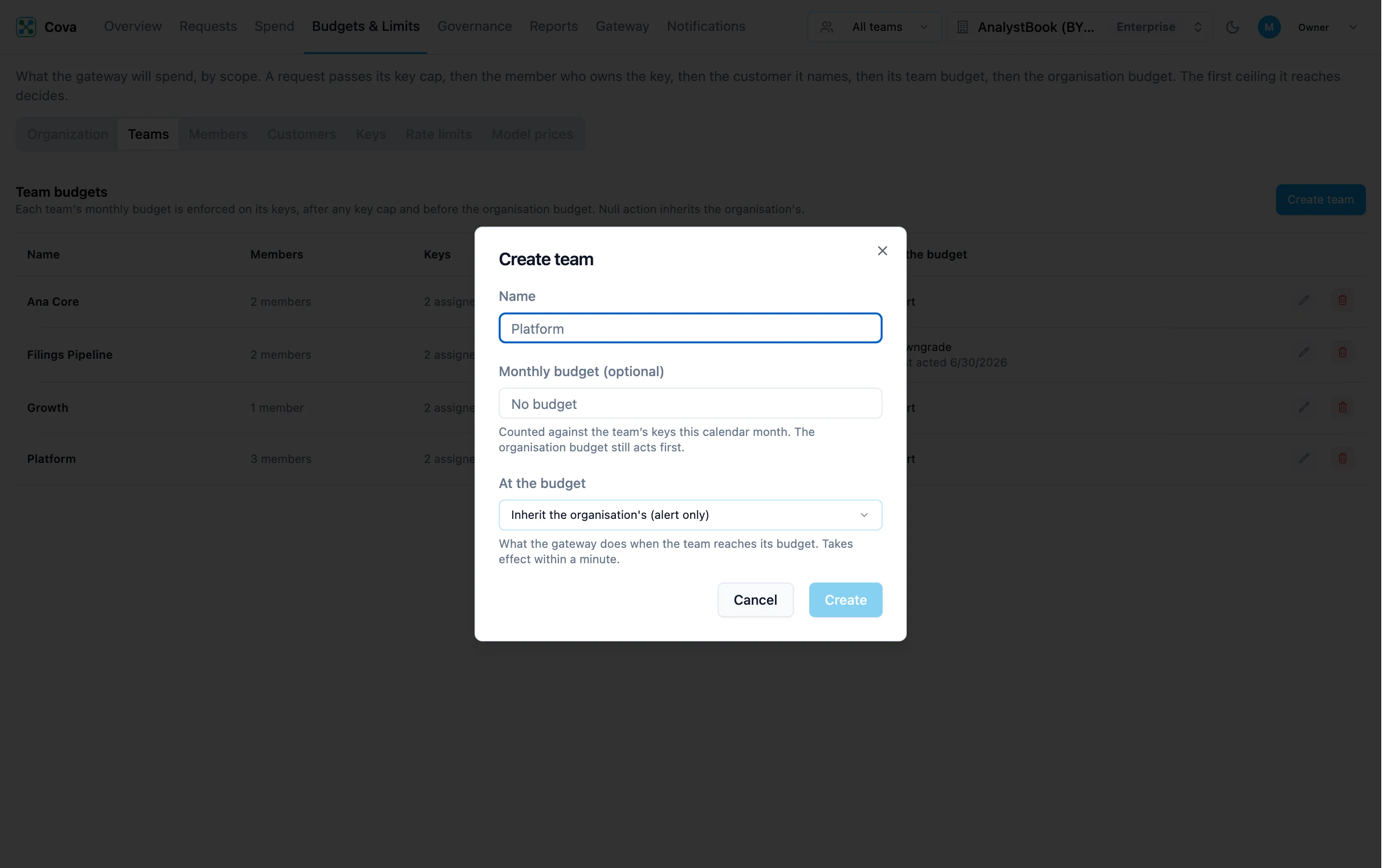Switch to the Customers tab

pyautogui.click(x=302, y=134)
